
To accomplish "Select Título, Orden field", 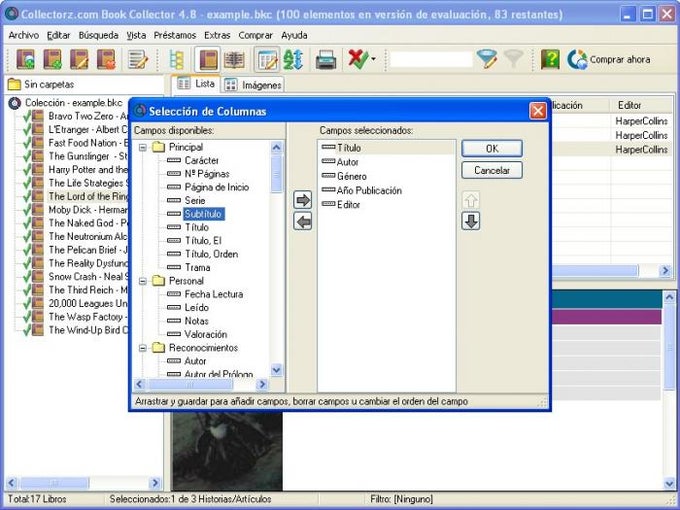I will pos(211,254).
